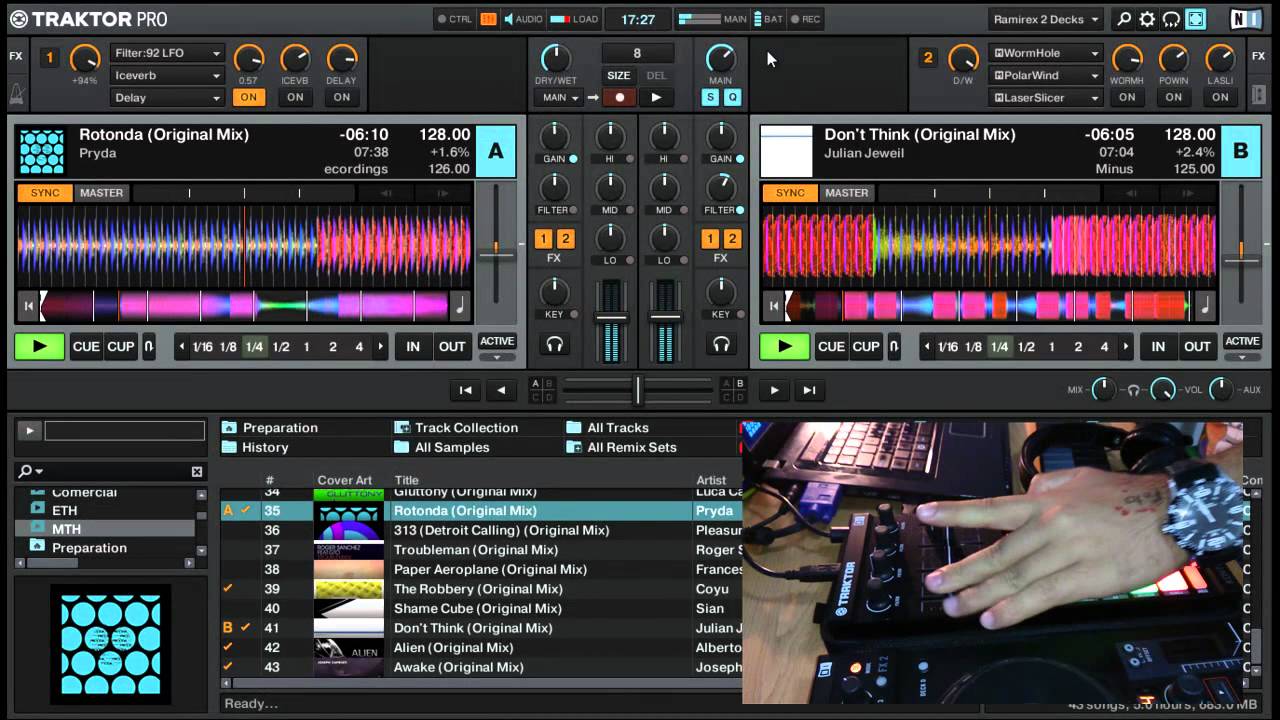The width and height of the screenshot is (1280, 720).
Task: Set loop IN point on Deck A
Action: coord(413,347)
